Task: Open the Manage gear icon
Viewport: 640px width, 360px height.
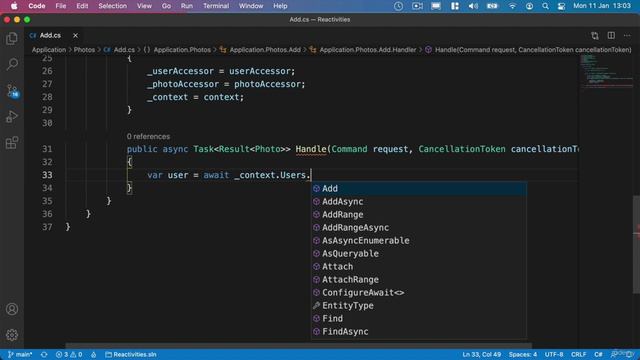Action: (x=12, y=335)
